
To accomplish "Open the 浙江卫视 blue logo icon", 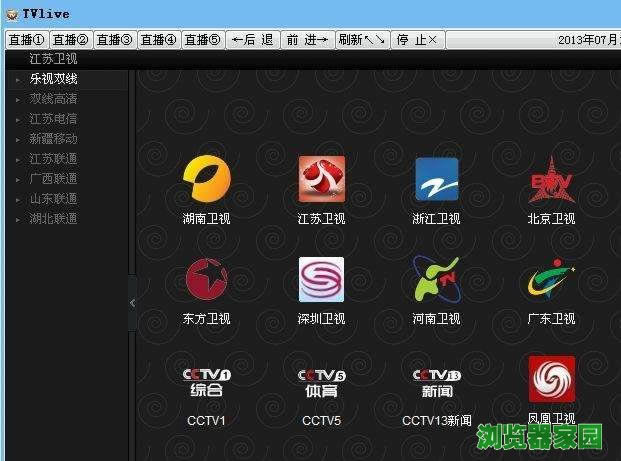I will click(436, 179).
